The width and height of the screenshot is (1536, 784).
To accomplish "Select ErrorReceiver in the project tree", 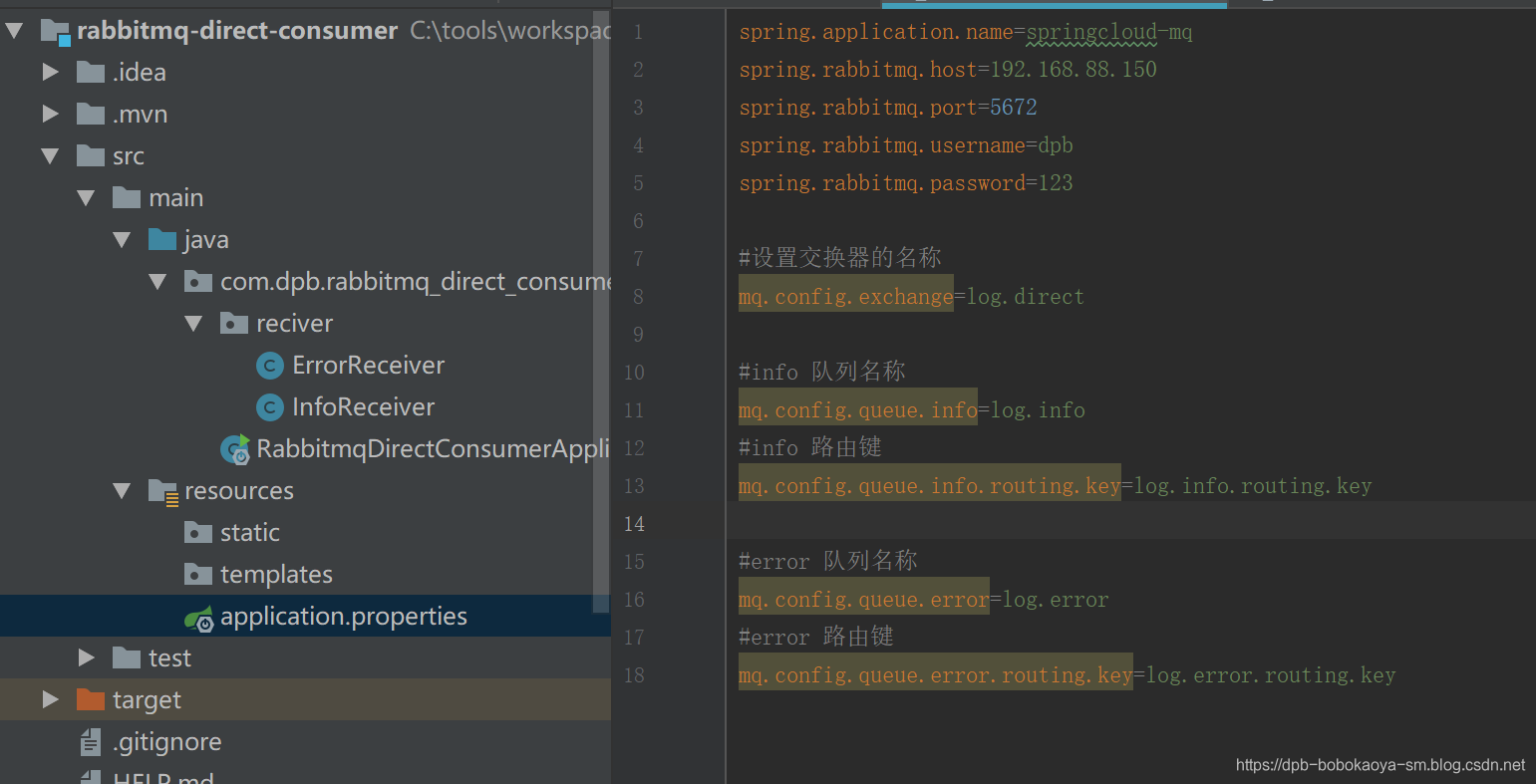I will 368,366.
